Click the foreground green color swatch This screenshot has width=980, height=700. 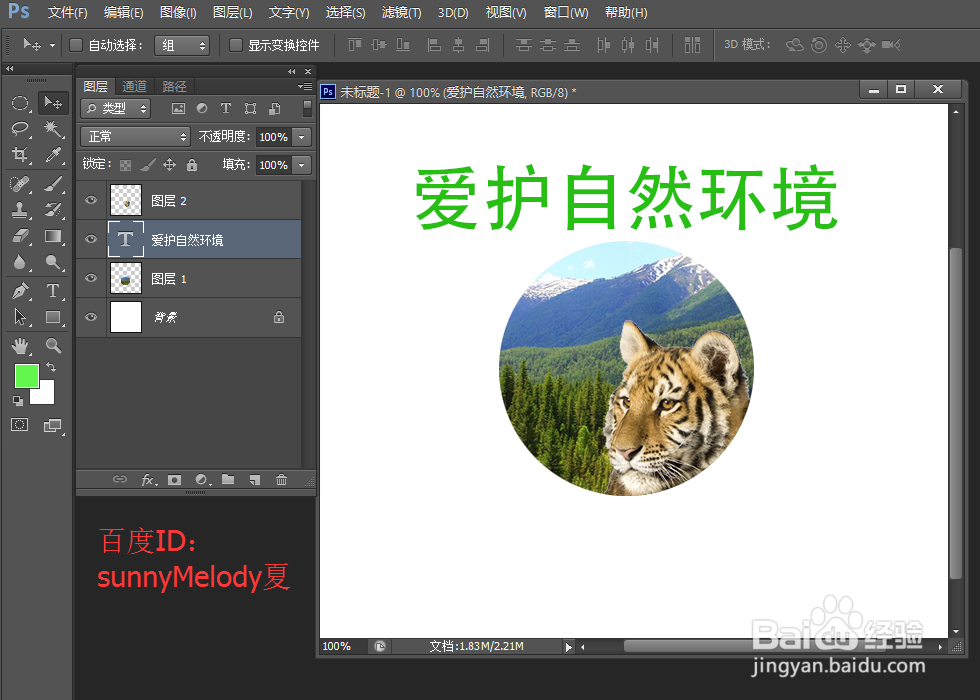click(x=26, y=376)
